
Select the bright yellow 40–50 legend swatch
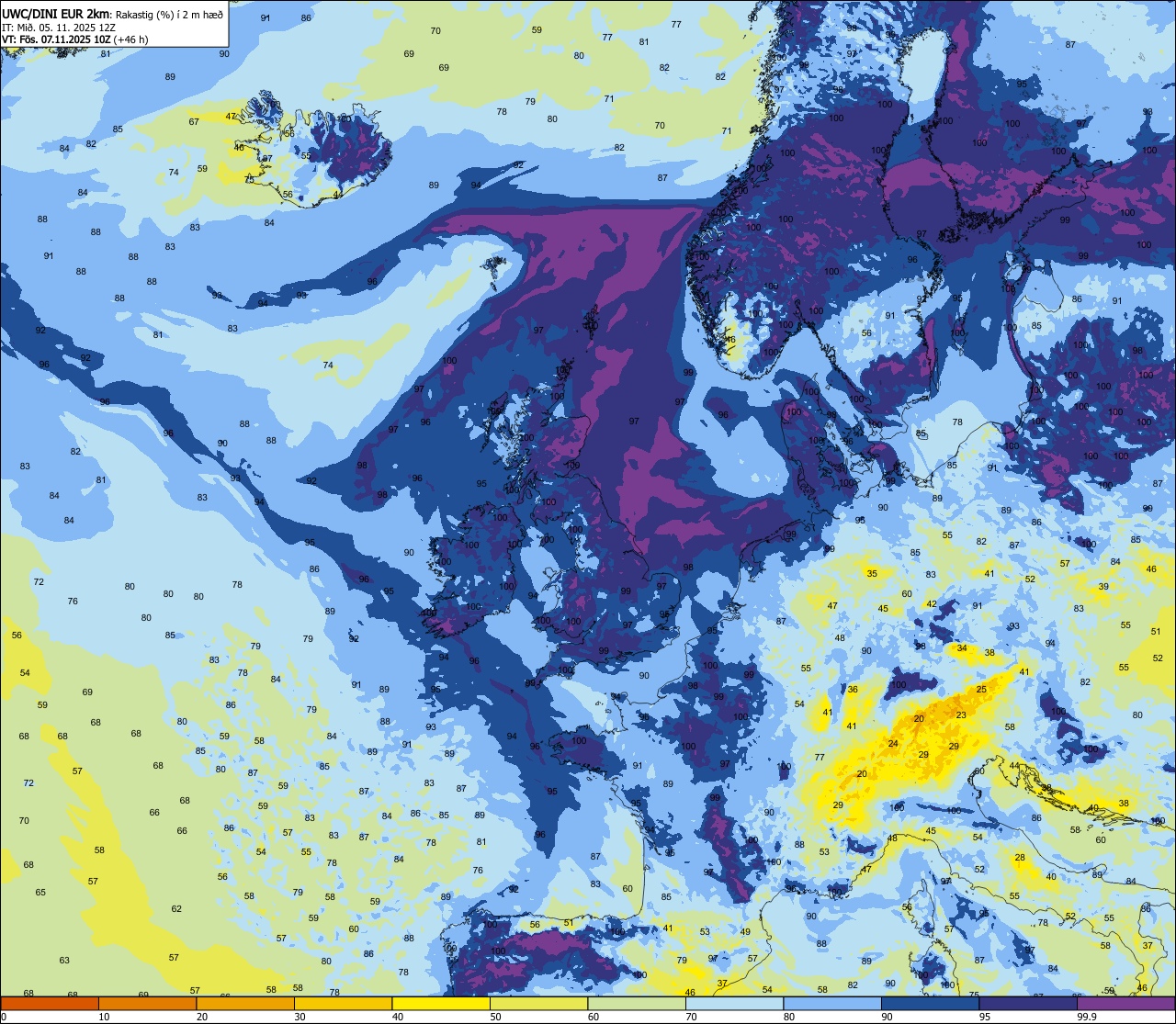[x=441, y=1004]
